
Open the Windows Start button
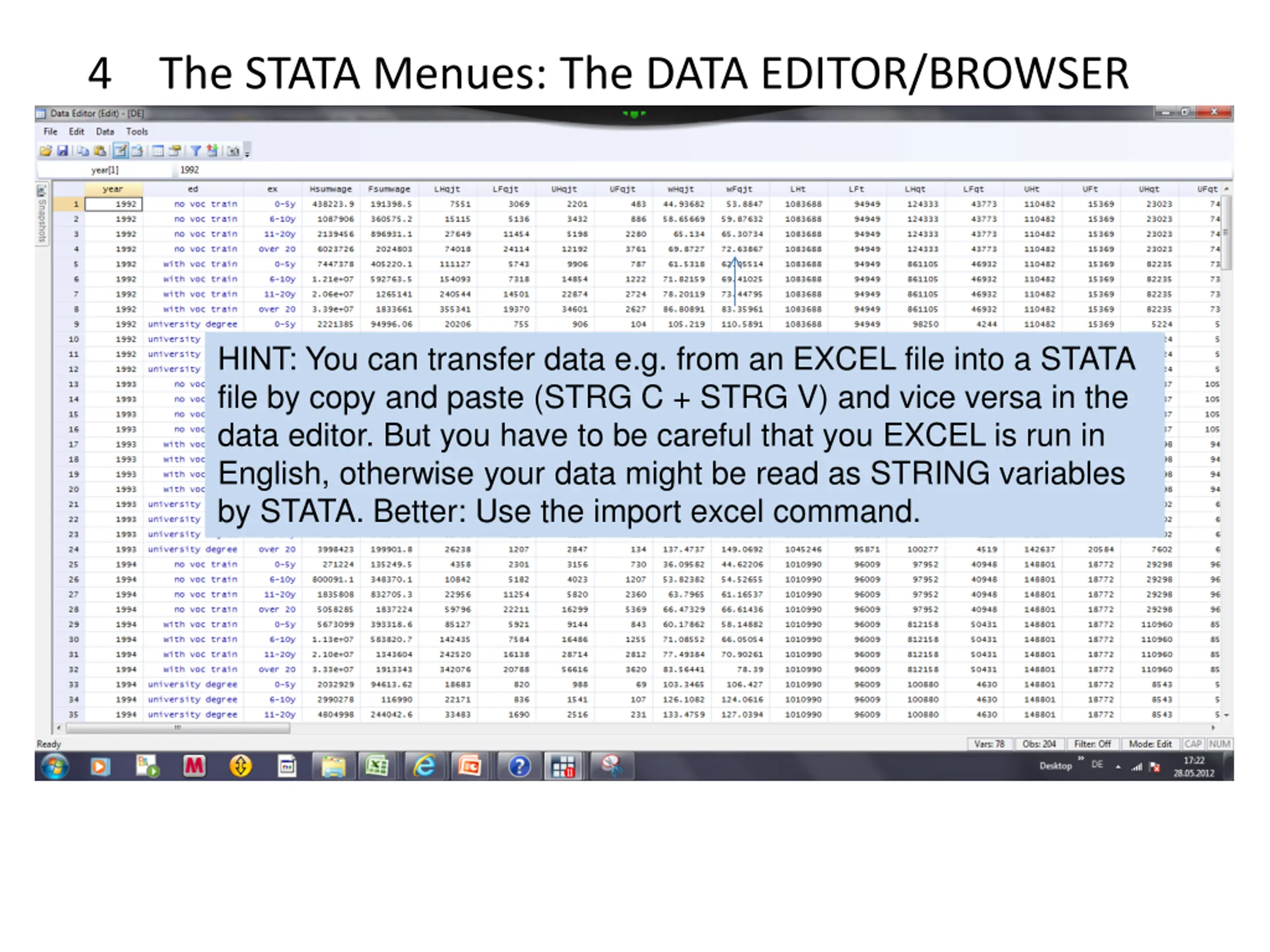pos(55,767)
